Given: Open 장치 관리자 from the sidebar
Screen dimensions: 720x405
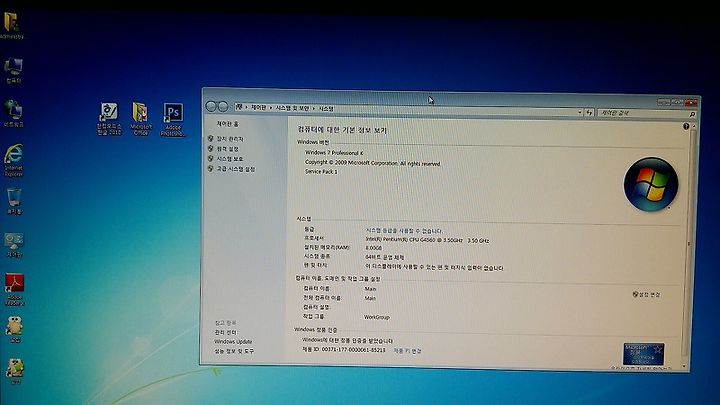Looking at the screenshot, I should tap(230, 139).
